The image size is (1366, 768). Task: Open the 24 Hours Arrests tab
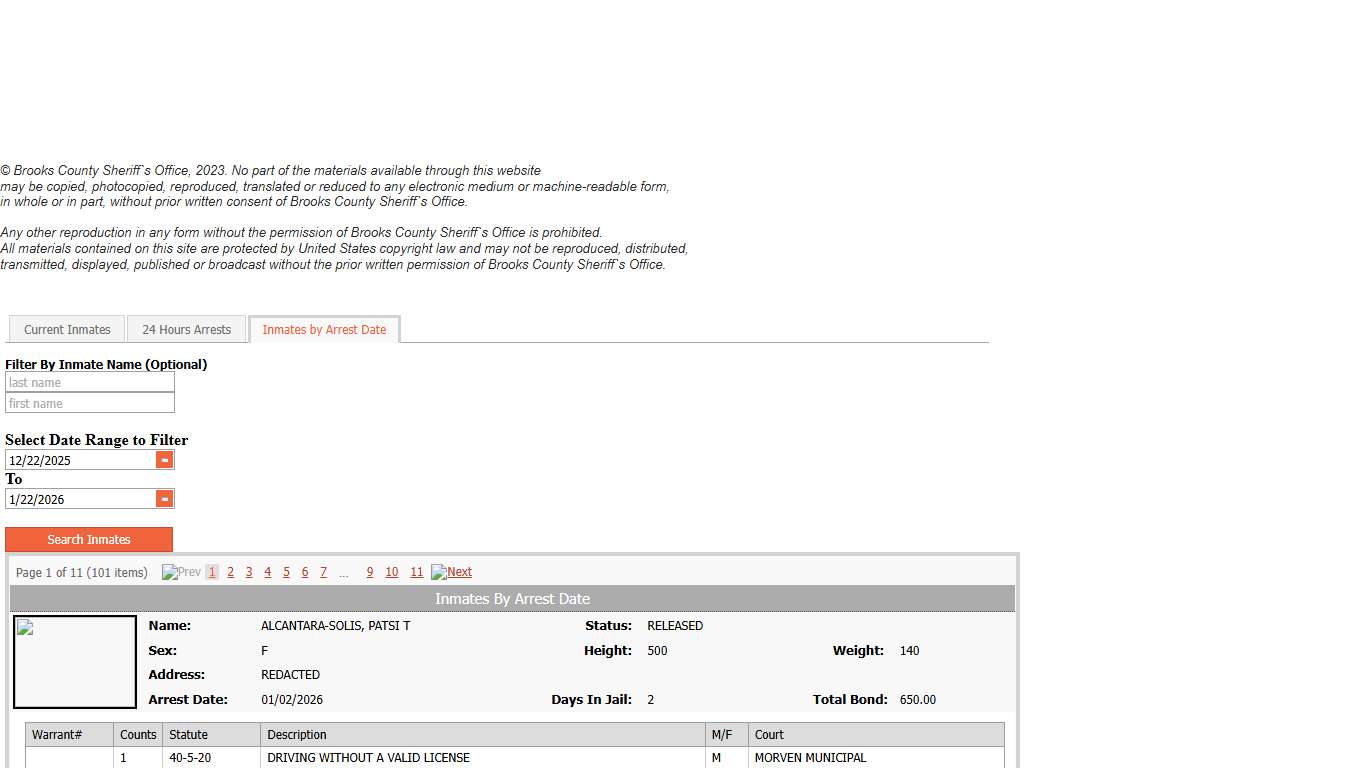186,330
